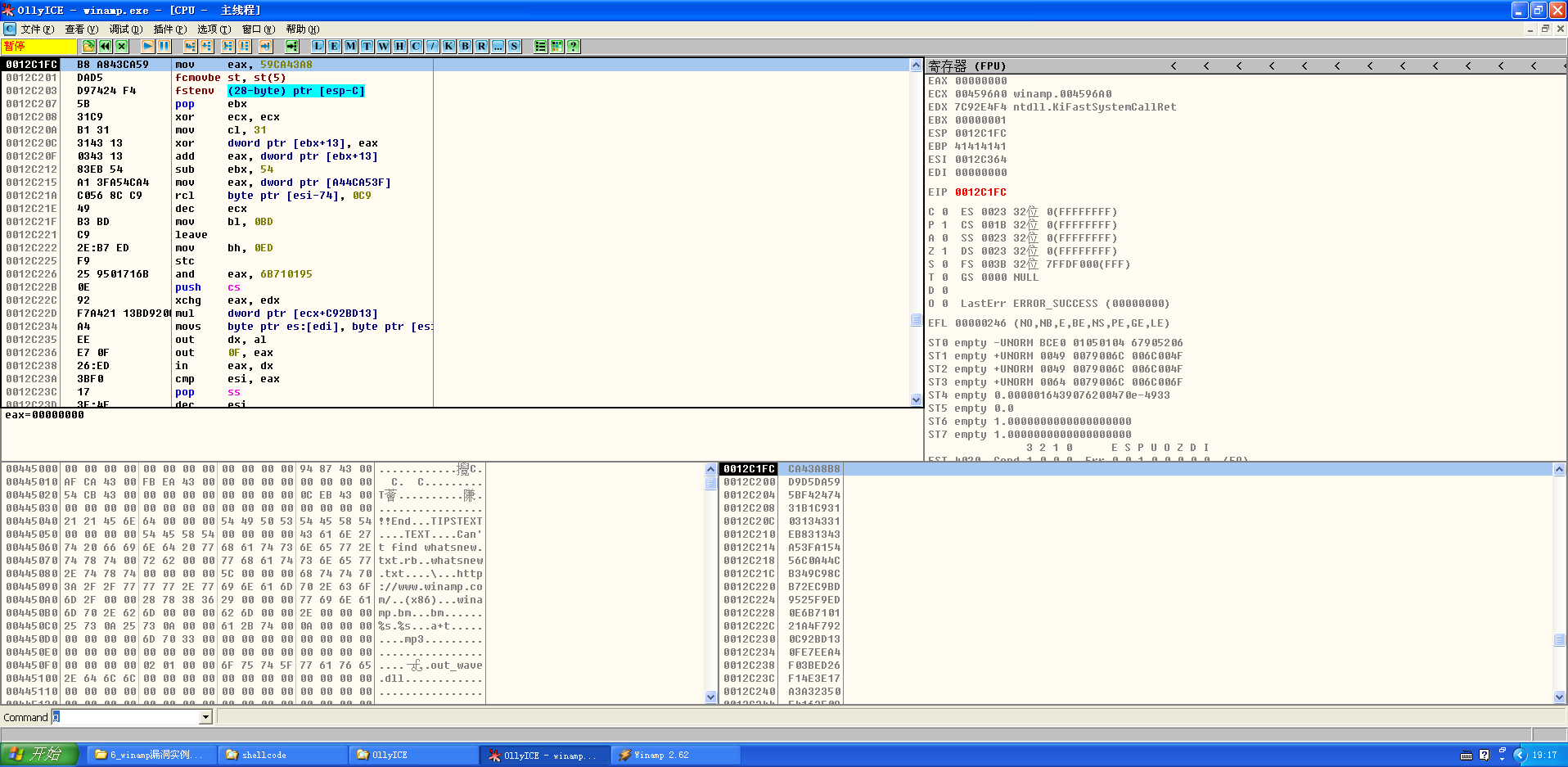Screen dimensions: 1568x767
Task: Click the Pause execution icon
Action: pyautogui.click(x=164, y=47)
